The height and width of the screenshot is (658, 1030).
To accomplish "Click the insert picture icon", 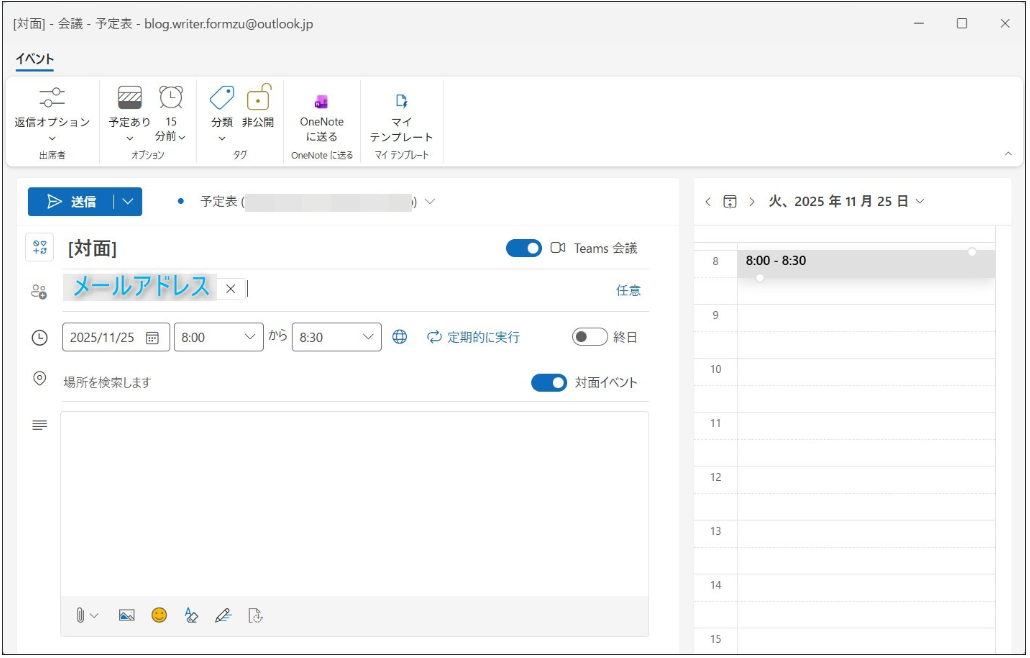I will (127, 615).
